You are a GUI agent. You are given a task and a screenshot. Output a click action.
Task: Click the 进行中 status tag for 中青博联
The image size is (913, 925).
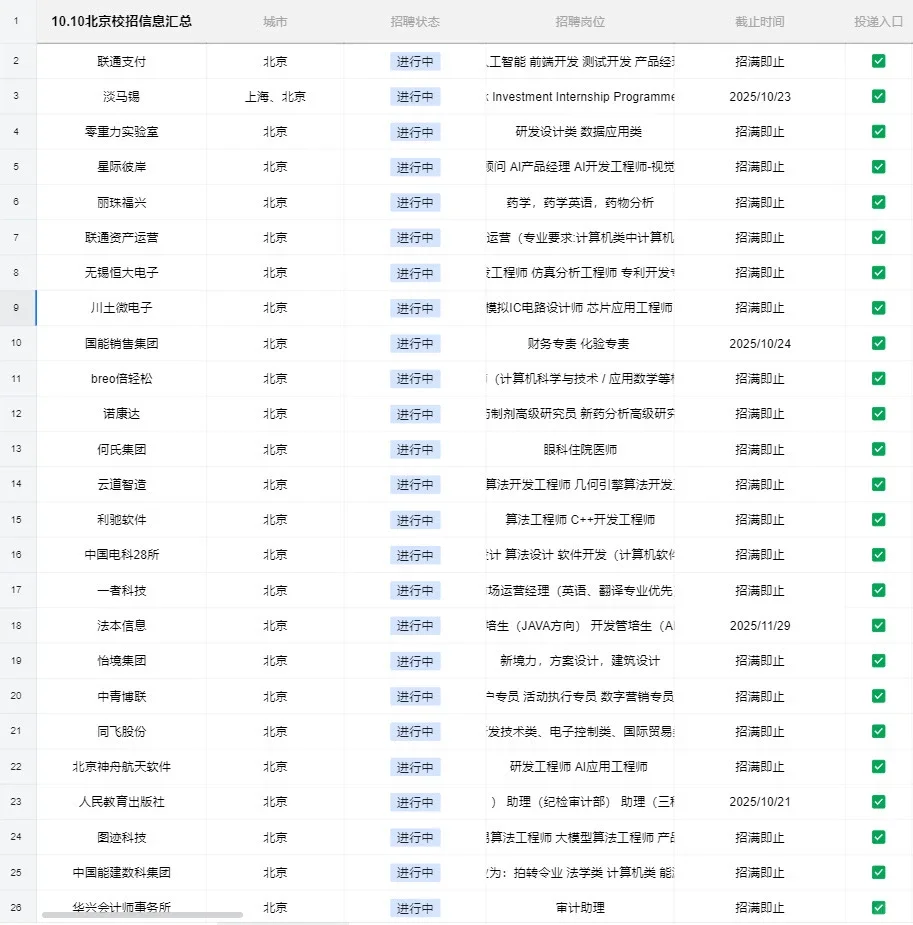[x=415, y=697]
